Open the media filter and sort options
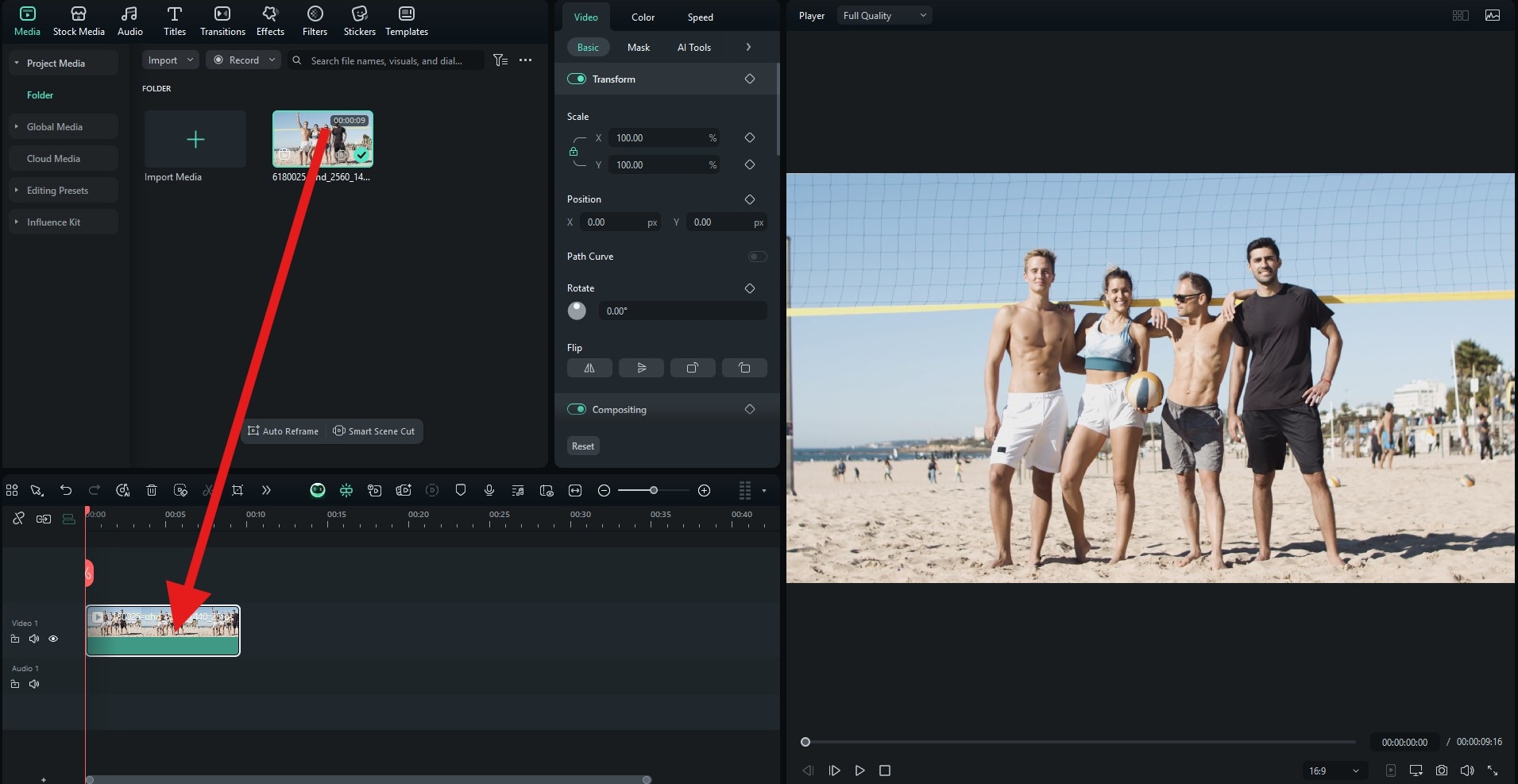 [x=500, y=60]
